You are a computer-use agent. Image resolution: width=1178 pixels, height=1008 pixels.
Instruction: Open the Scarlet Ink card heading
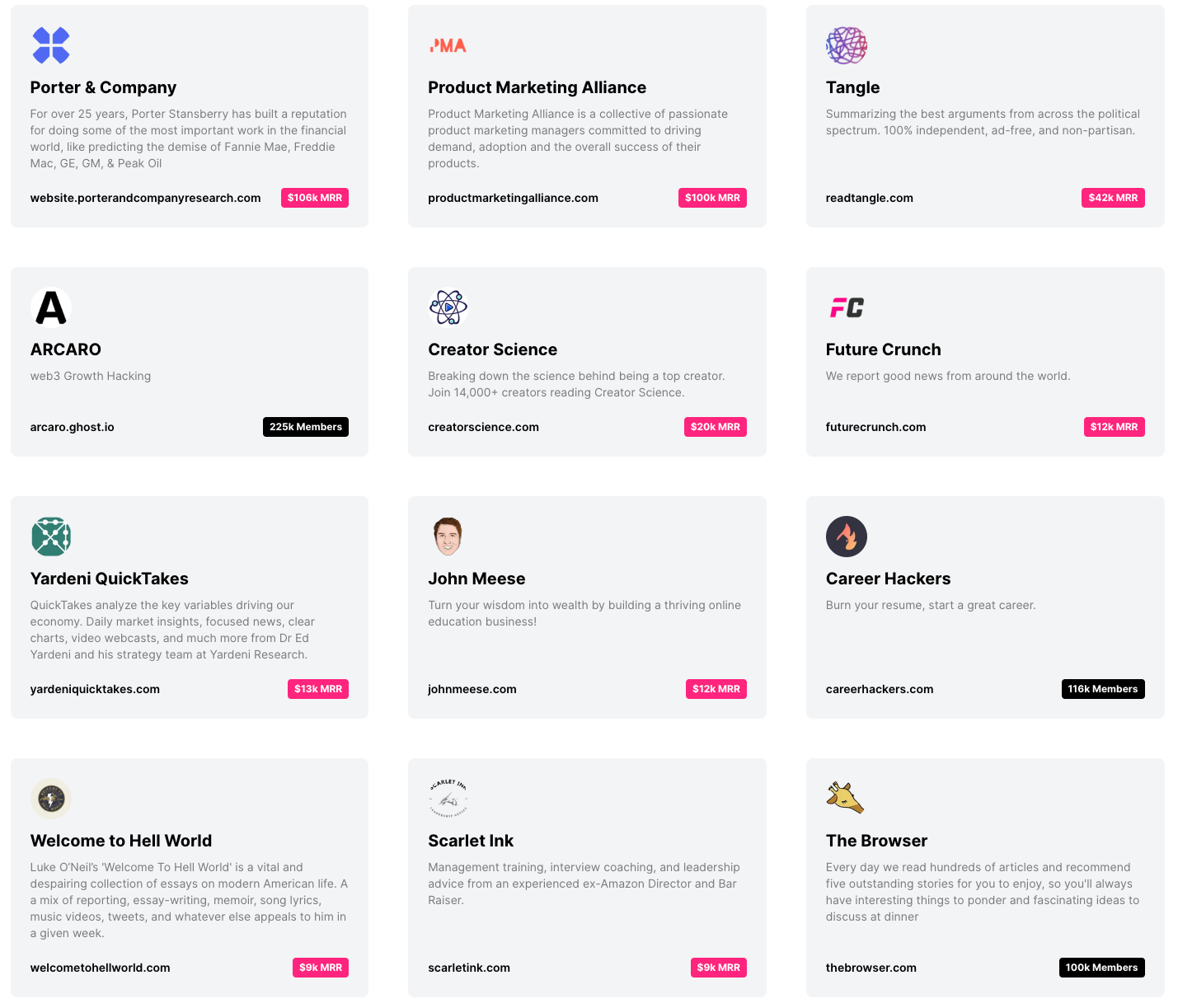471,841
